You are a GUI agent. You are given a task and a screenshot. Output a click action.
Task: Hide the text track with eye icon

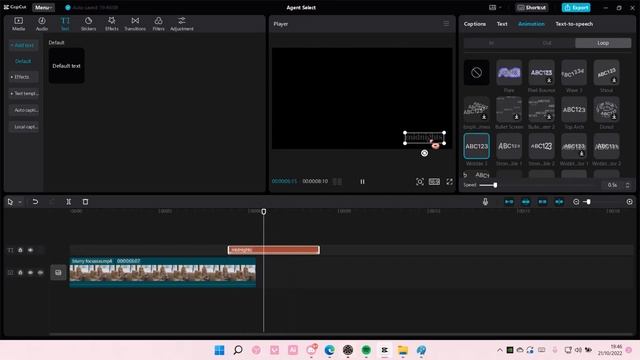(30, 250)
